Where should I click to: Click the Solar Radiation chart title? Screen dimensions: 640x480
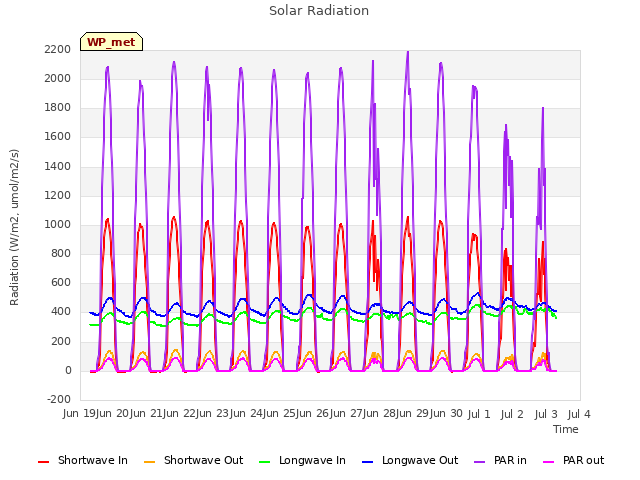(319, 11)
